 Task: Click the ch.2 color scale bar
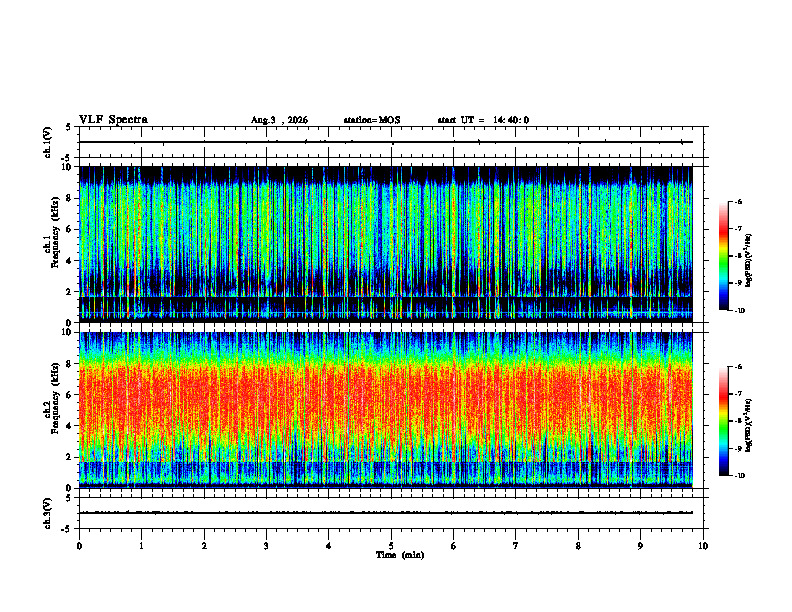click(x=723, y=421)
